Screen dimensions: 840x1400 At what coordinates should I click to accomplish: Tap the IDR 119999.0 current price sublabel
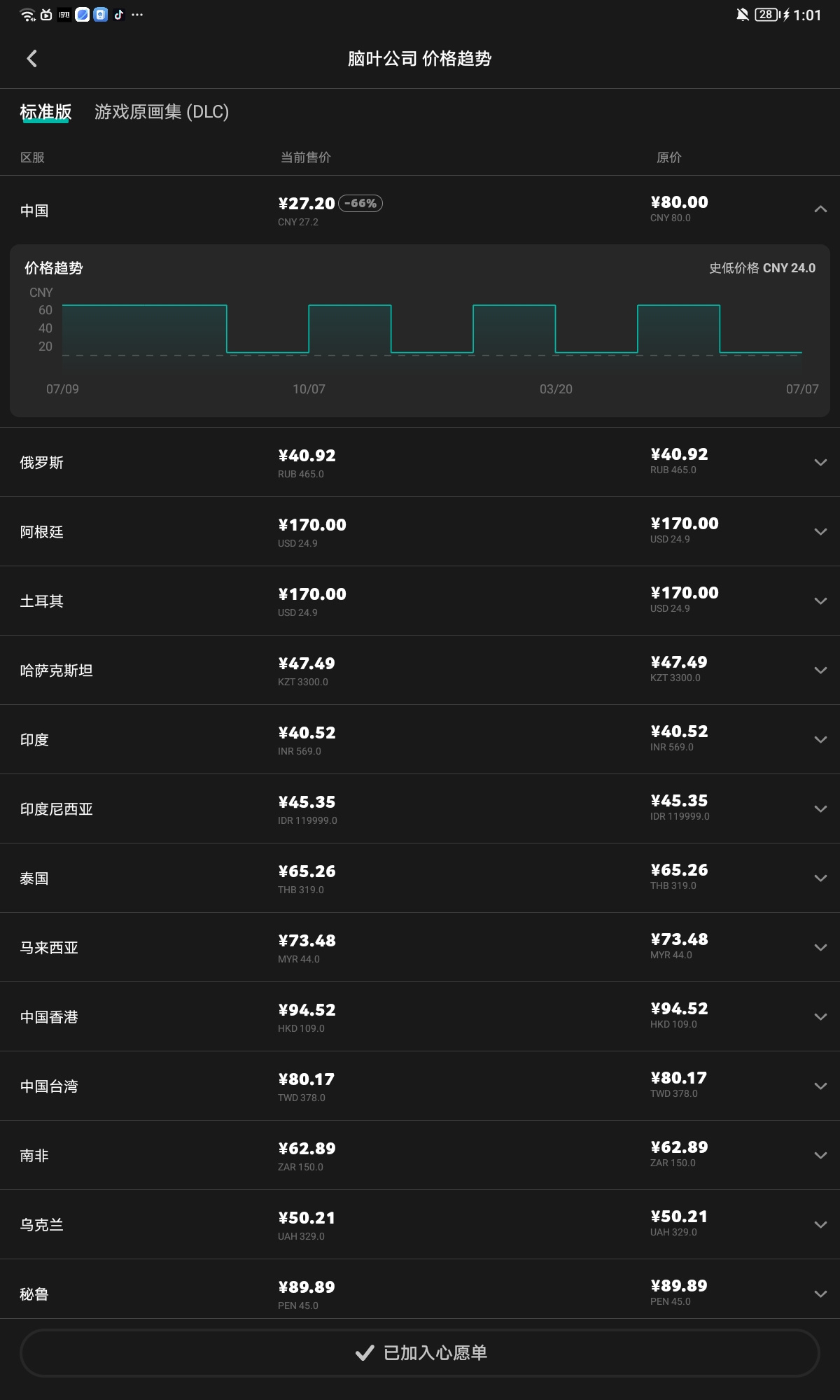click(x=307, y=820)
